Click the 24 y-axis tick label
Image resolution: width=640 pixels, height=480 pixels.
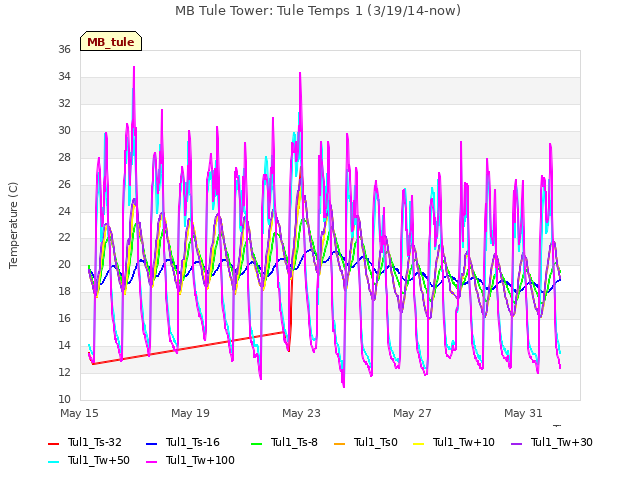[x=64, y=211]
